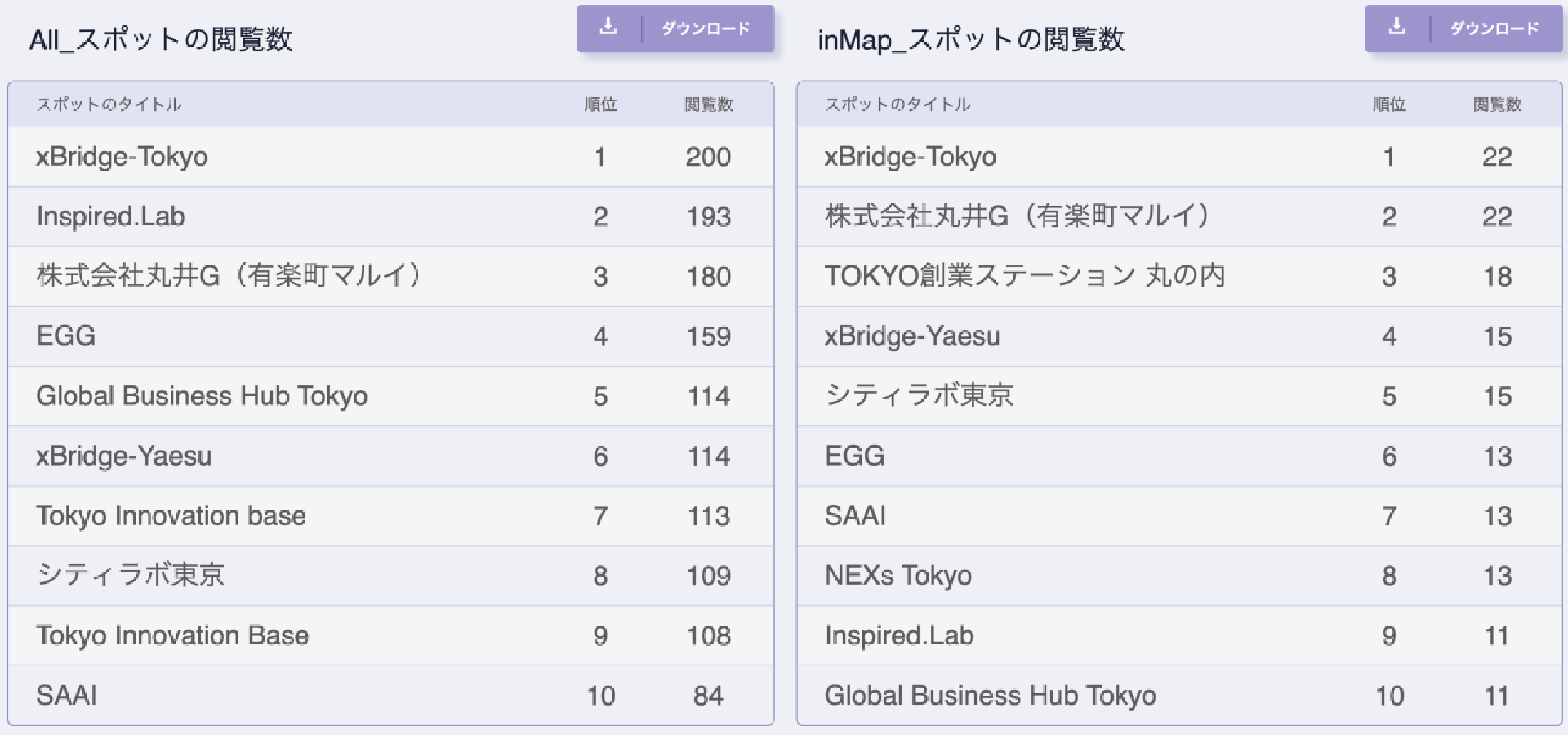The image size is (1568, 735).
Task: Click ダウンロード label in All_スポット panel
Action: coord(706,29)
